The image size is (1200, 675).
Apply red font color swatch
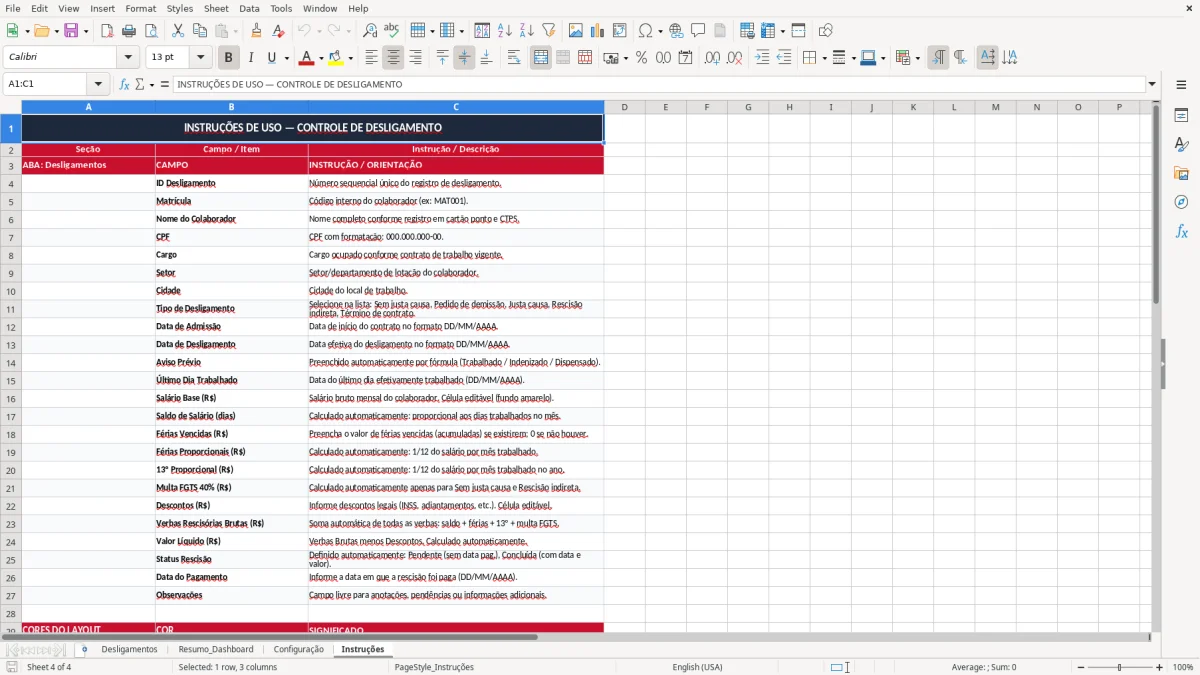click(306, 58)
